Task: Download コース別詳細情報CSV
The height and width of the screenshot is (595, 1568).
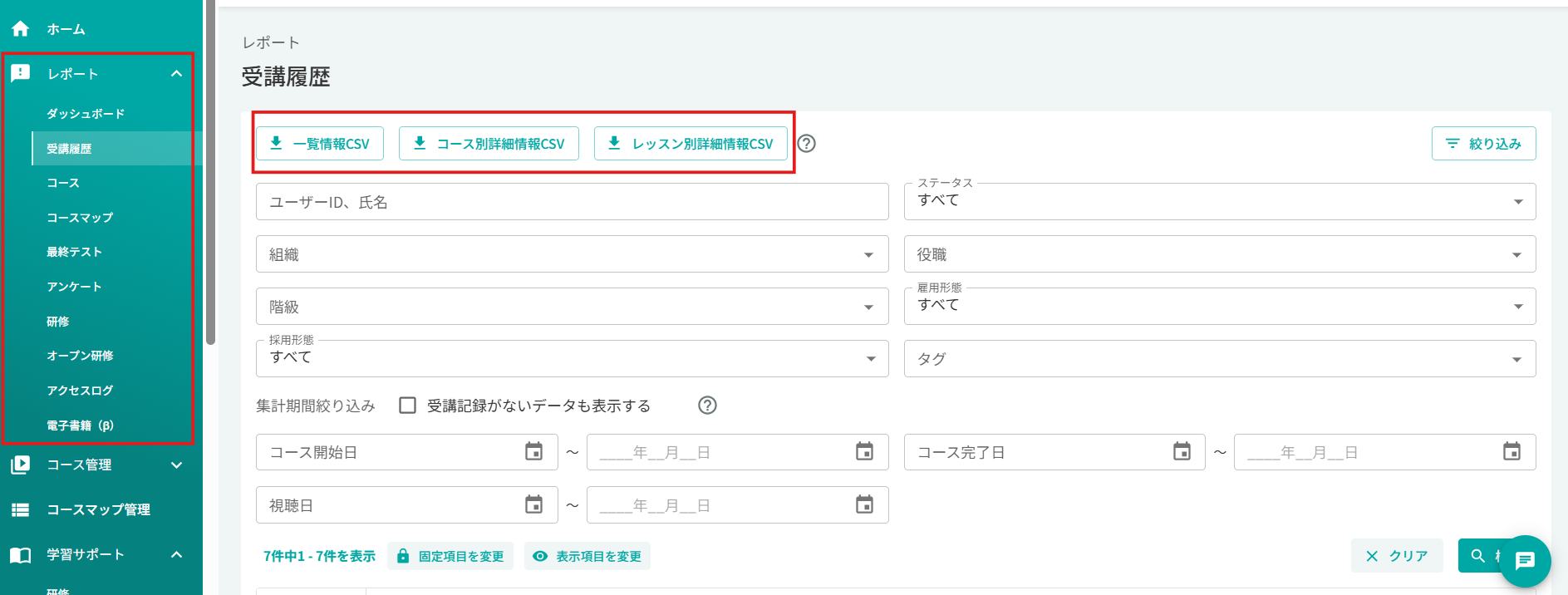Action: coord(489,144)
